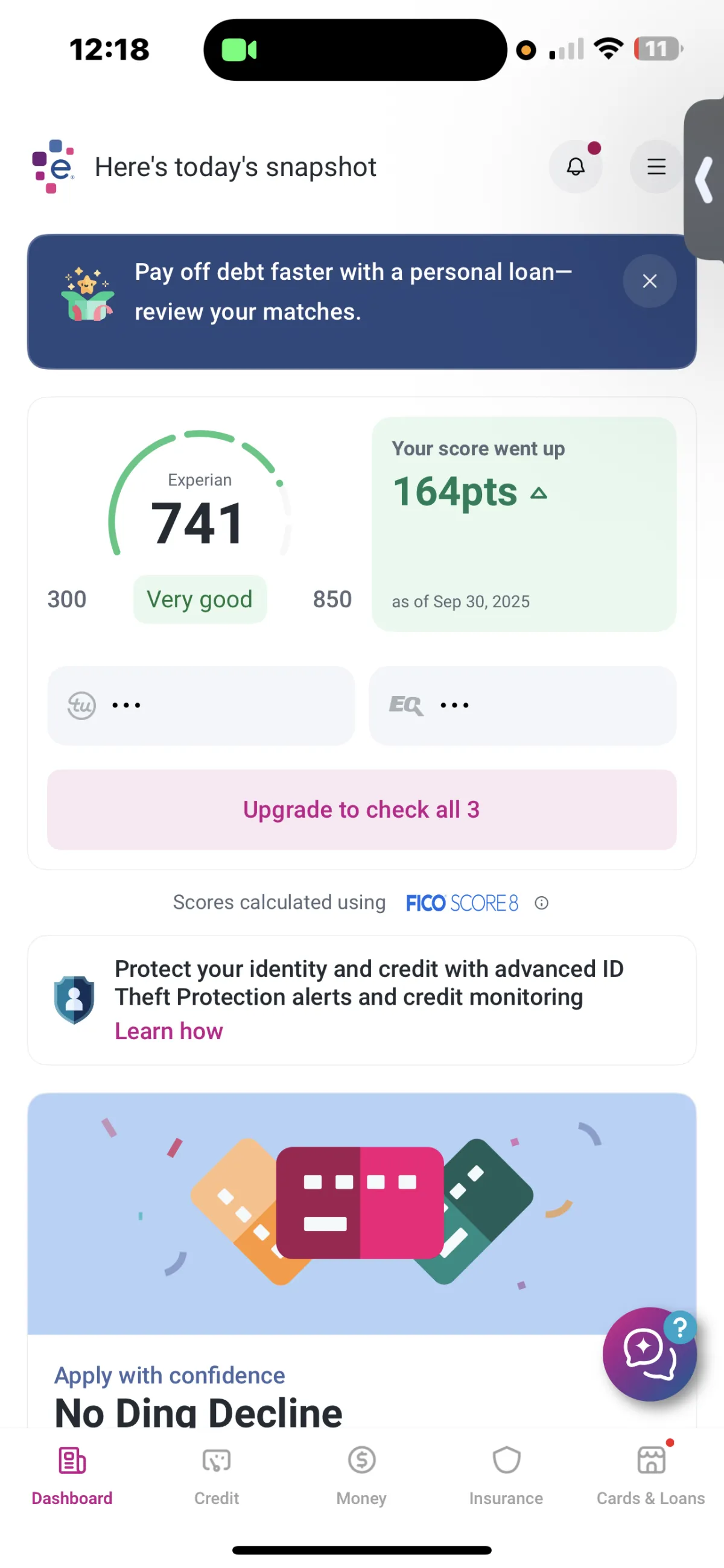Tap the Experian logo icon
The height and width of the screenshot is (1568, 724).
(53, 166)
